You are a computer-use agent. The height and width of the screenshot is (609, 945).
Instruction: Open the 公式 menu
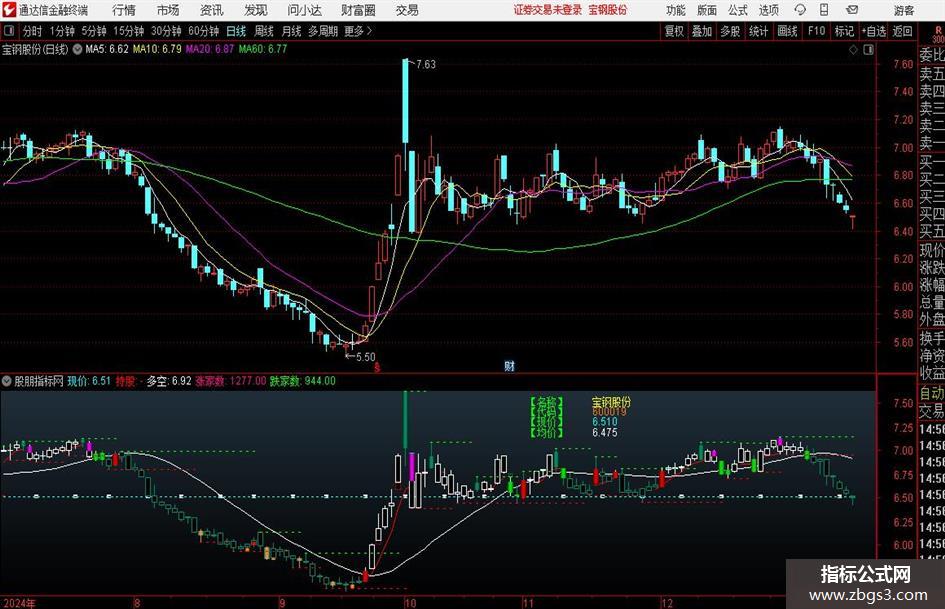pos(738,10)
